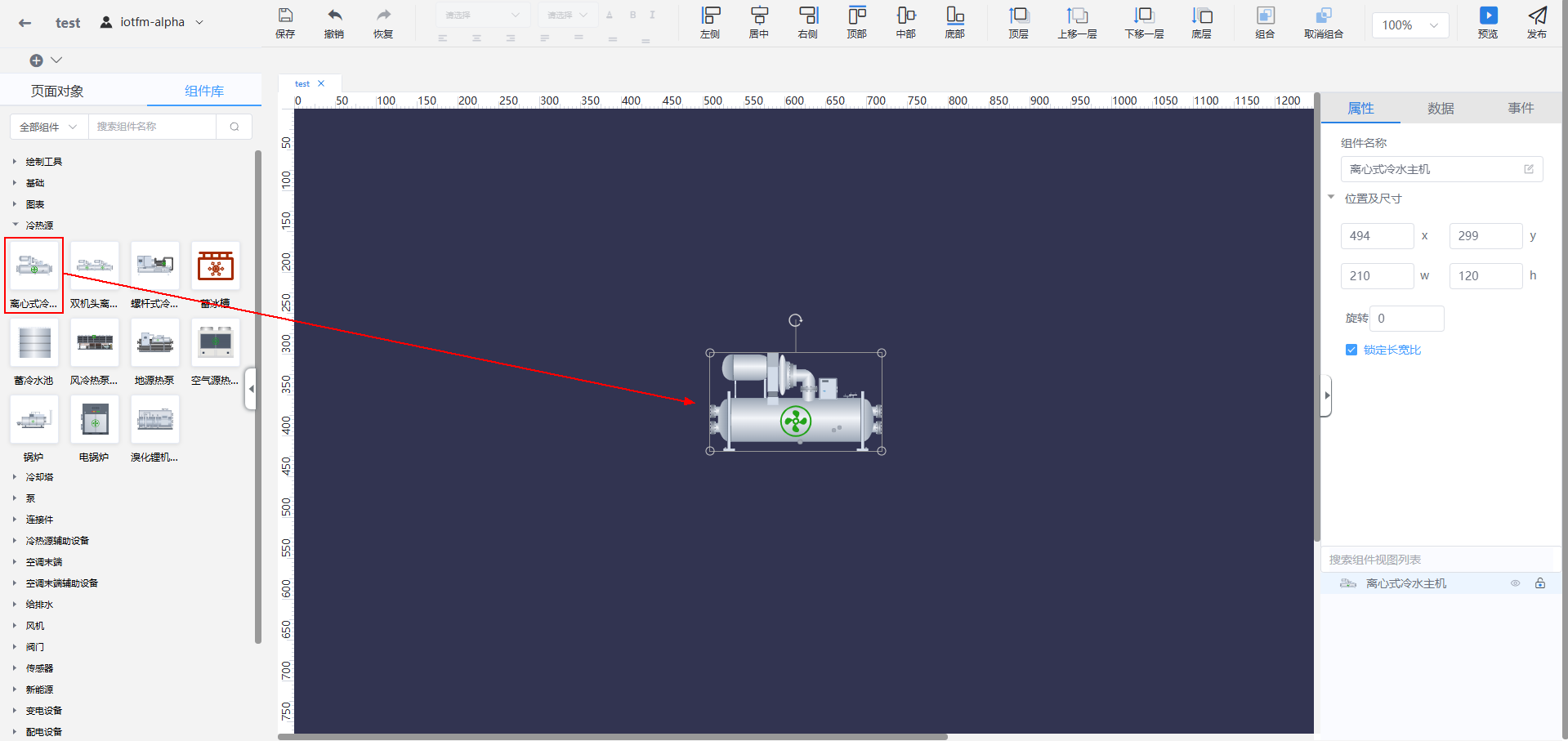Toggle lock icon of 离心式冷水主机 layer
The height and width of the screenshot is (741, 1568).
(x=1540, y=583)
